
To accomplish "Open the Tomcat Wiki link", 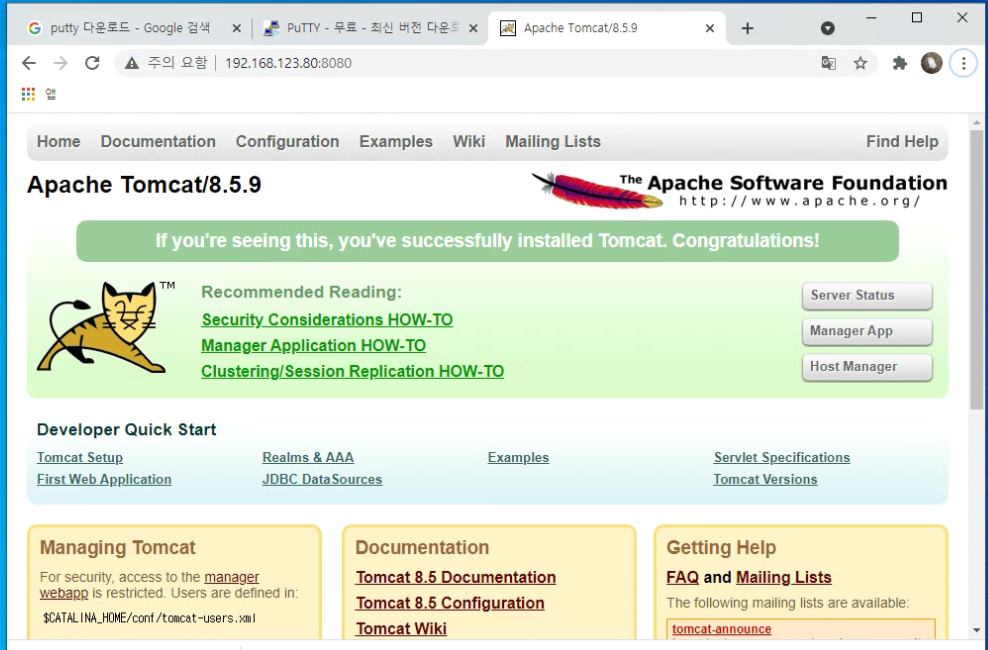I will tap(401, 629).
